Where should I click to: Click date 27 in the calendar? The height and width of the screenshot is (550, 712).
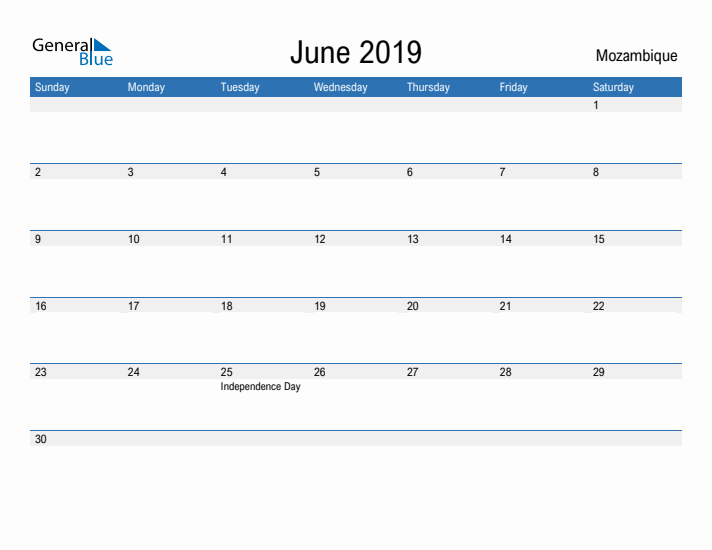pyautogui.click(x=412, y=372)
